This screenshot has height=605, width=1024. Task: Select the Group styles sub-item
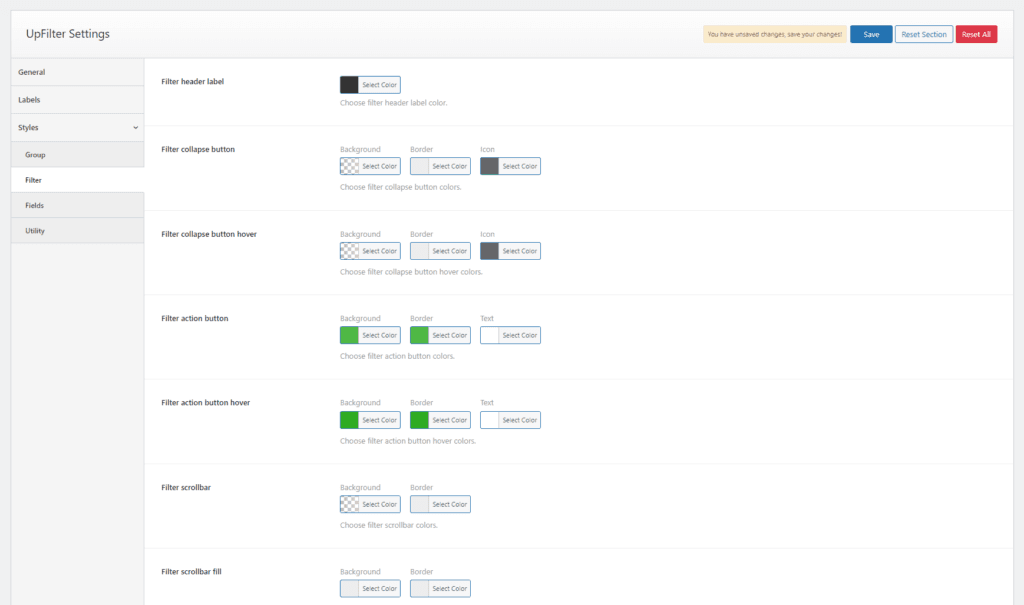click(35, 155)
